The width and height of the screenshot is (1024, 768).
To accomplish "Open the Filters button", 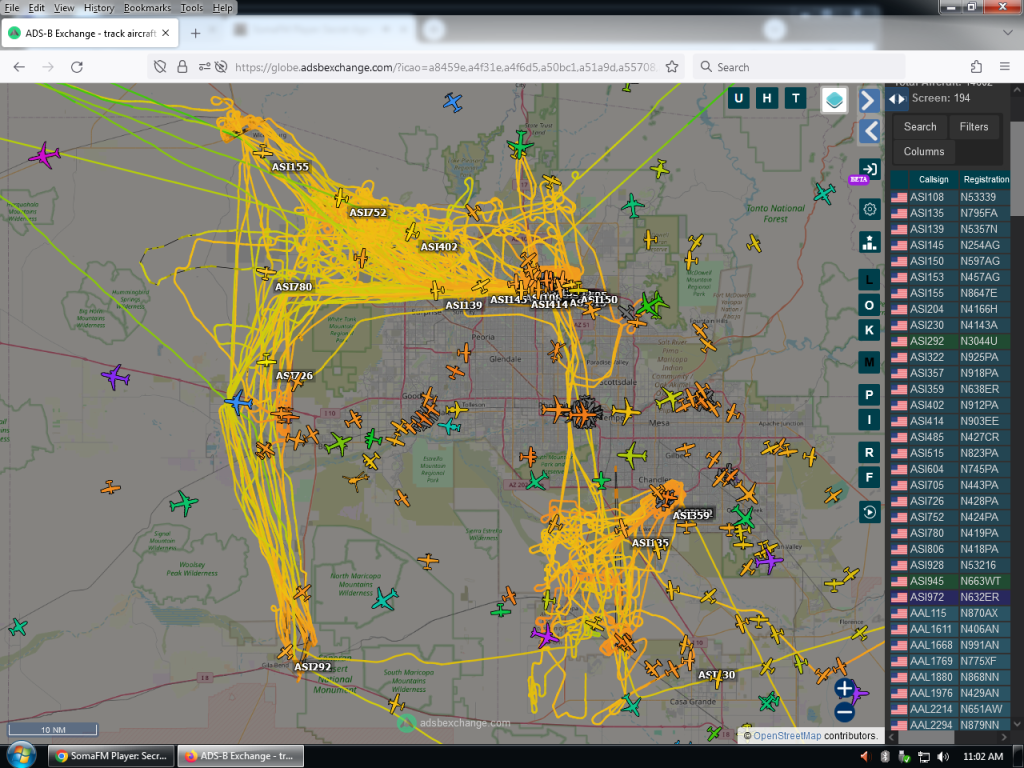I will tap(974, 127).
